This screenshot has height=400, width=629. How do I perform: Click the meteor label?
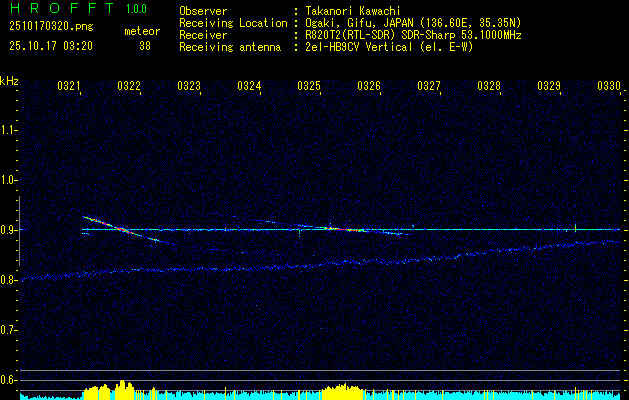(142, 31)
